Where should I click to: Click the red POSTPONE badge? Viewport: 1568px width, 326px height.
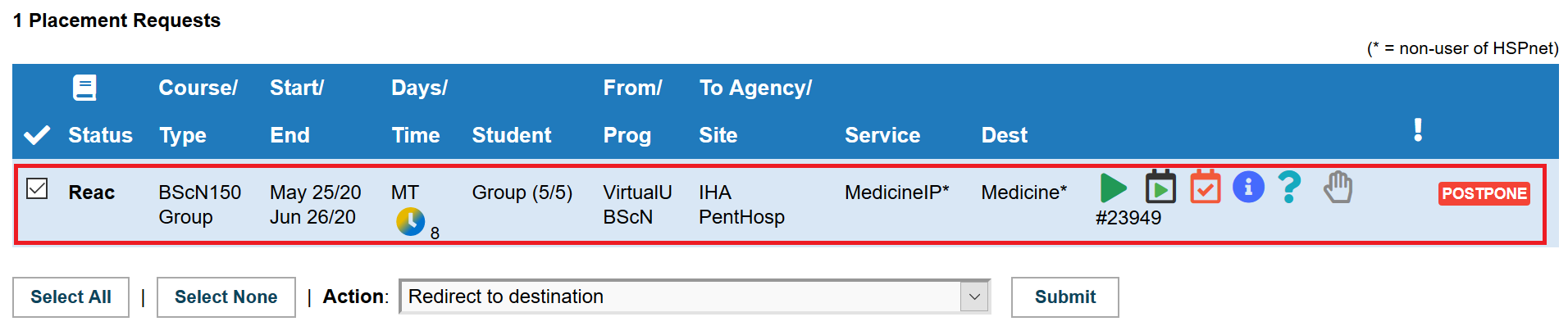[x=1484, y=193]
